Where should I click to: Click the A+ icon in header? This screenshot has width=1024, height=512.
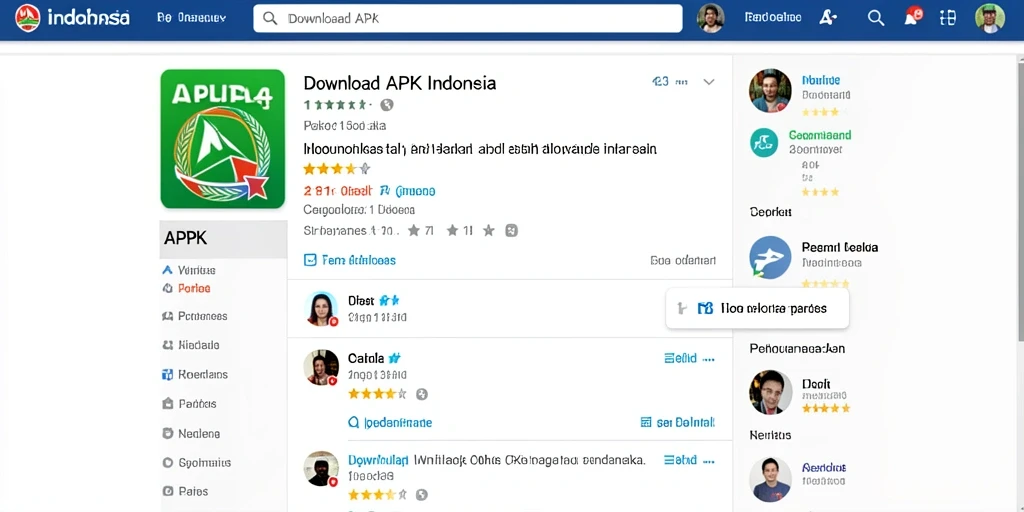827,18
